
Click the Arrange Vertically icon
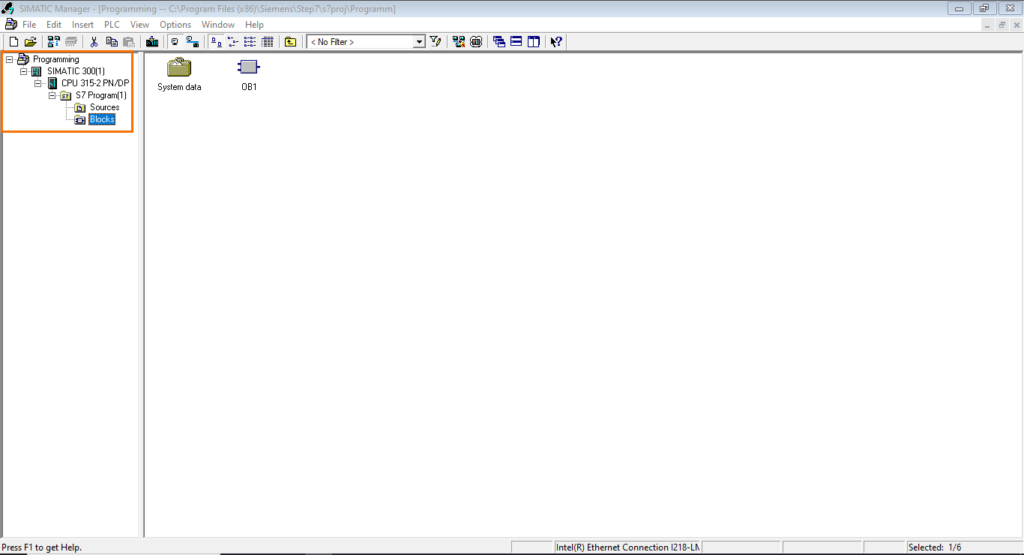coord(534,42)
